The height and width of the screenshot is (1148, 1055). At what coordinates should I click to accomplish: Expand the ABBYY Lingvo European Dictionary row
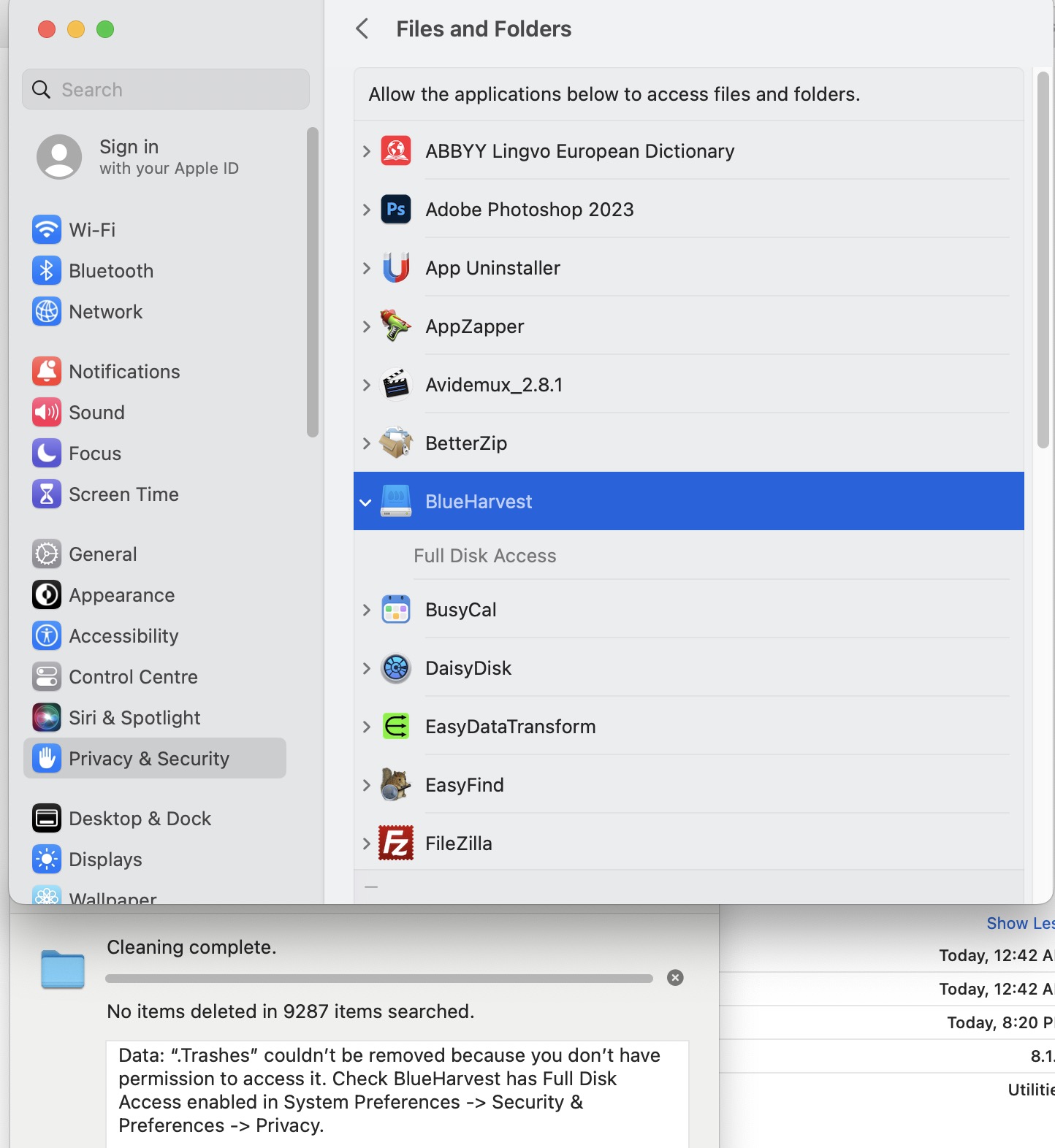[367, 151]
